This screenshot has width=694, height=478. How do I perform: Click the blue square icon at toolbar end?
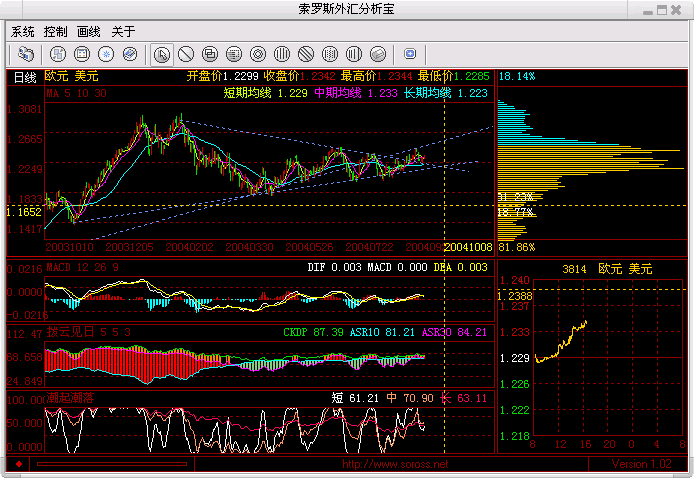coord(410,53)
